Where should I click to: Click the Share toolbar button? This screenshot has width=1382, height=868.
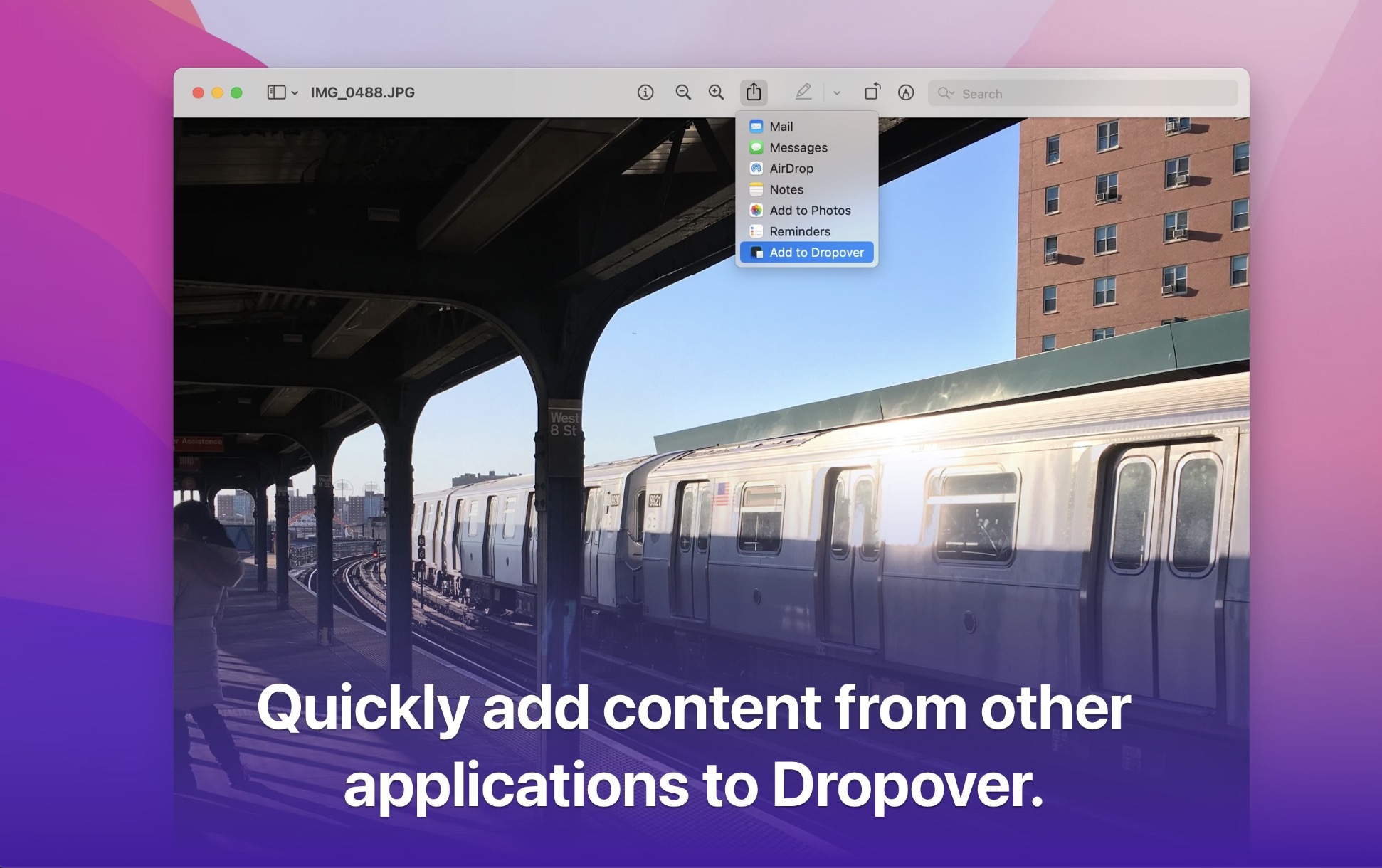pos(754,92)
